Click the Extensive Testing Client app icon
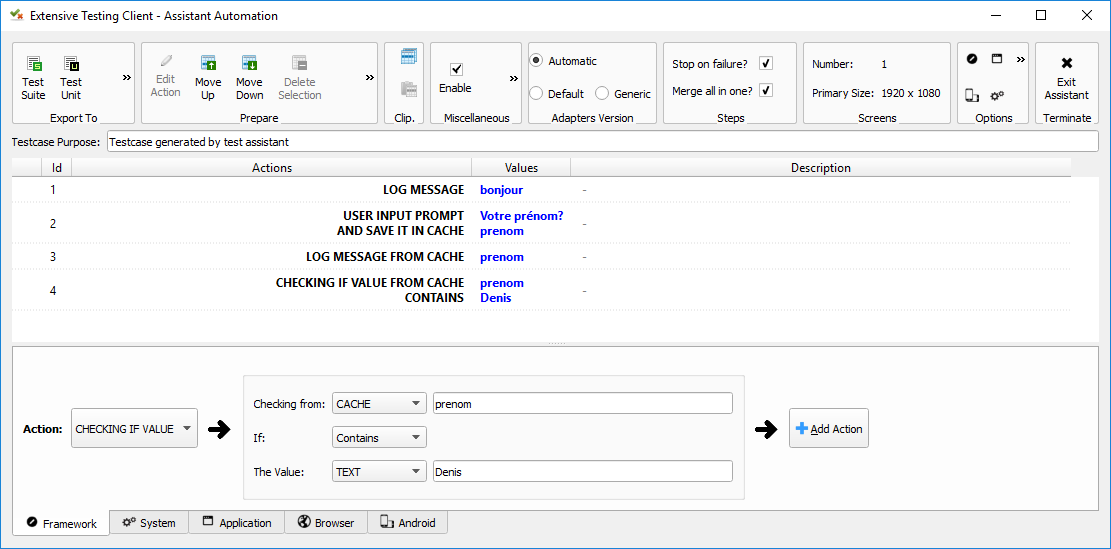The image size is (1111, 549). (16, 15)
